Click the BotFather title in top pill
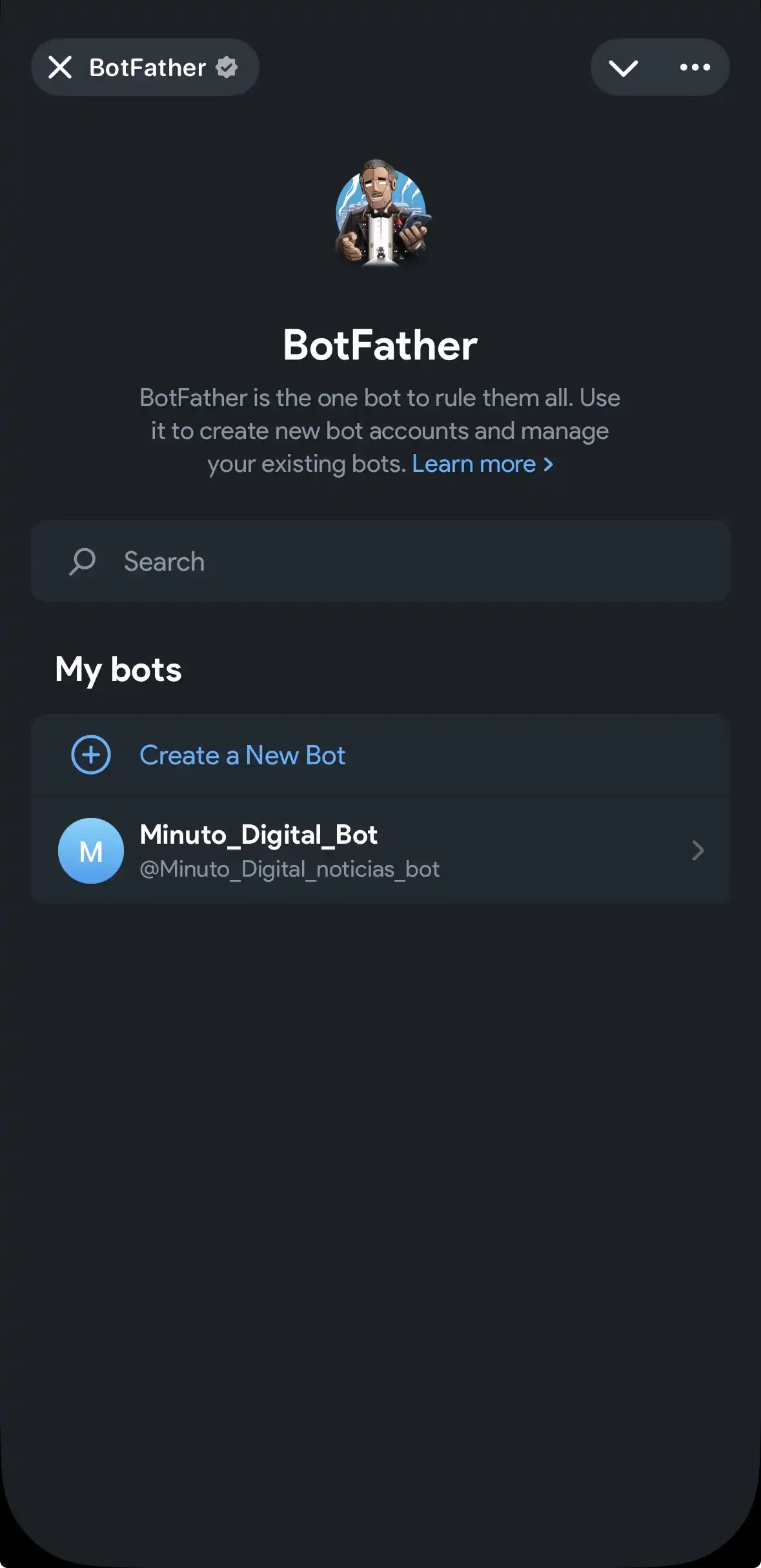This screenshot has width=761, height=1568. [147, 67]
